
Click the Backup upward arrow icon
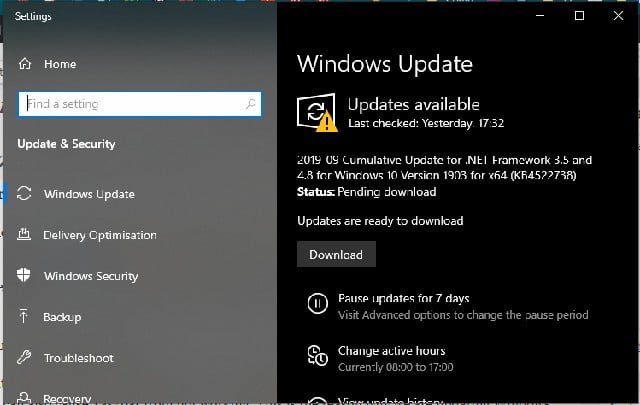pyautogui.click(x=24, y=316)
